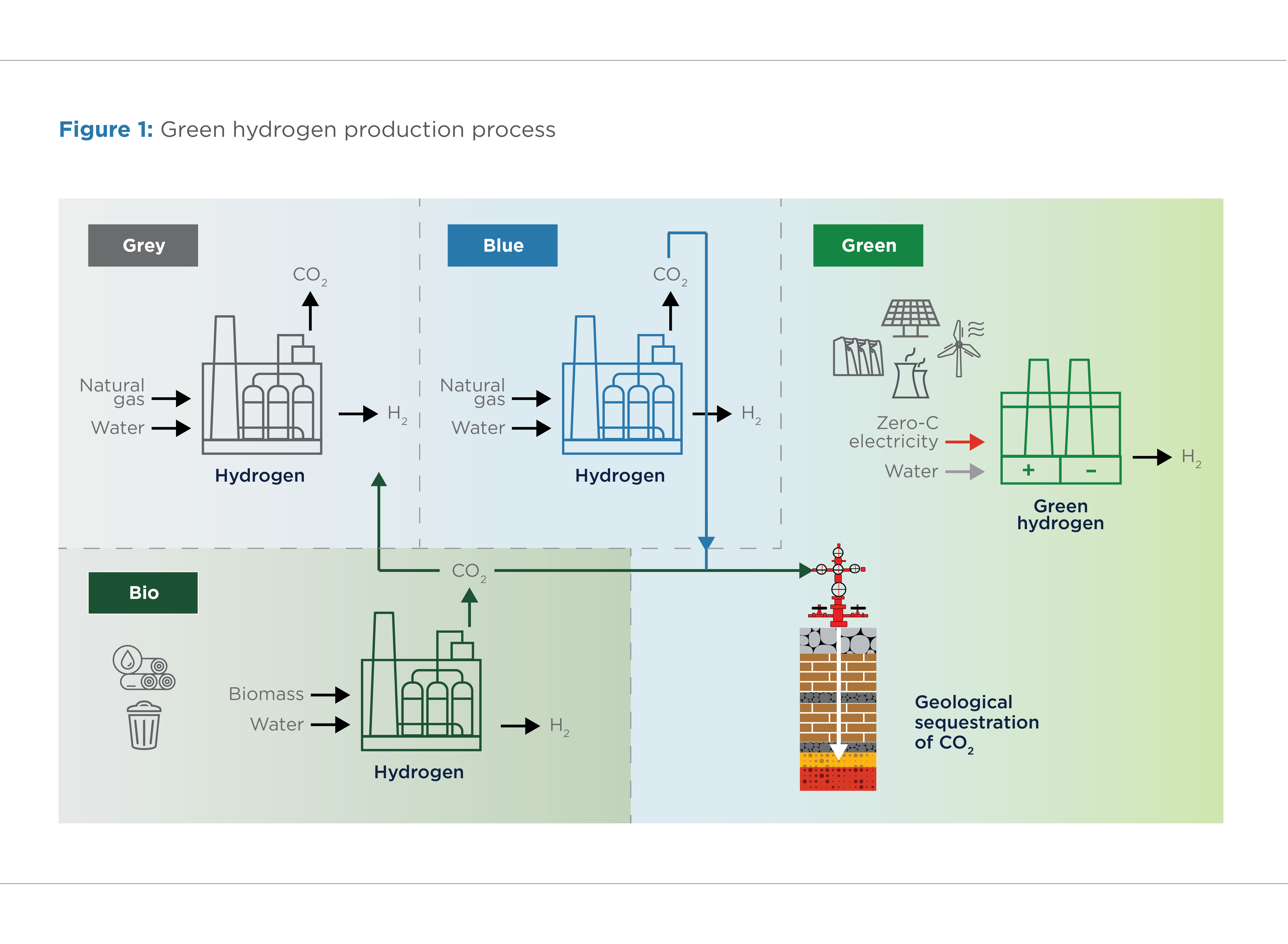Click the blue downward arrowhead to sequestration

tap(706, 543)
